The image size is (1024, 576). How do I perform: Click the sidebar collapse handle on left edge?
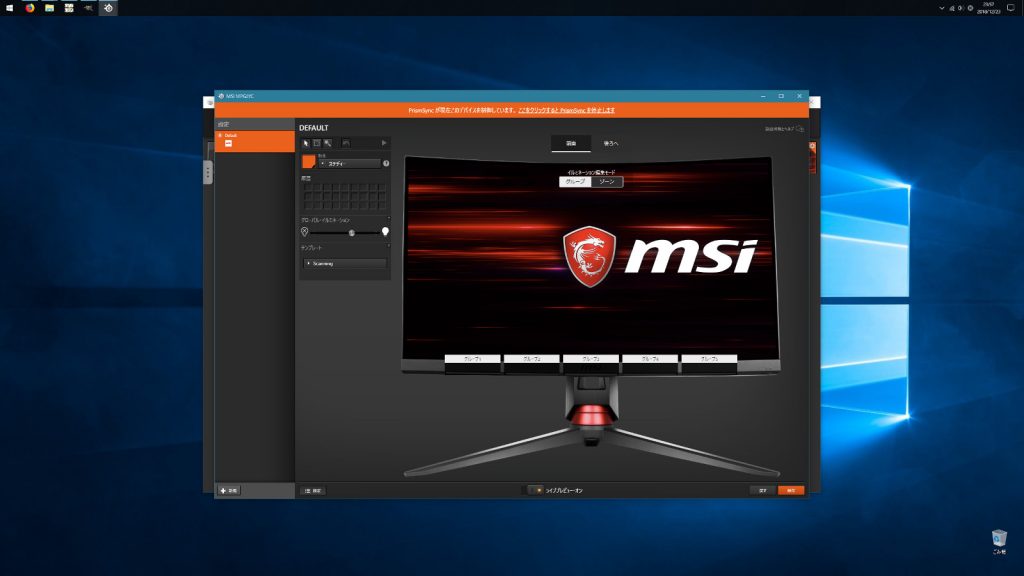coord(208,172)
